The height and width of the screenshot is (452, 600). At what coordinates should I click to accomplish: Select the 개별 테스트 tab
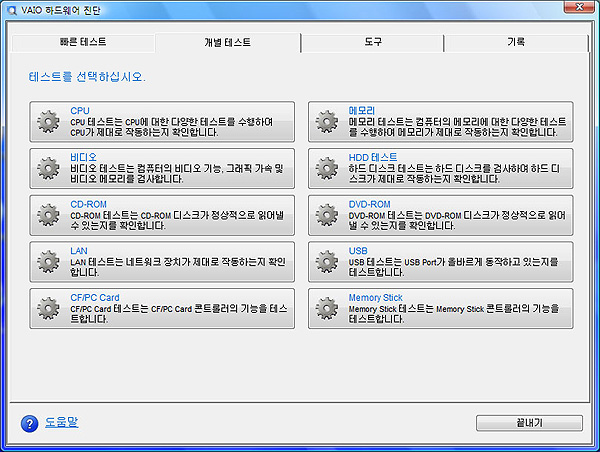pos(227,42)
